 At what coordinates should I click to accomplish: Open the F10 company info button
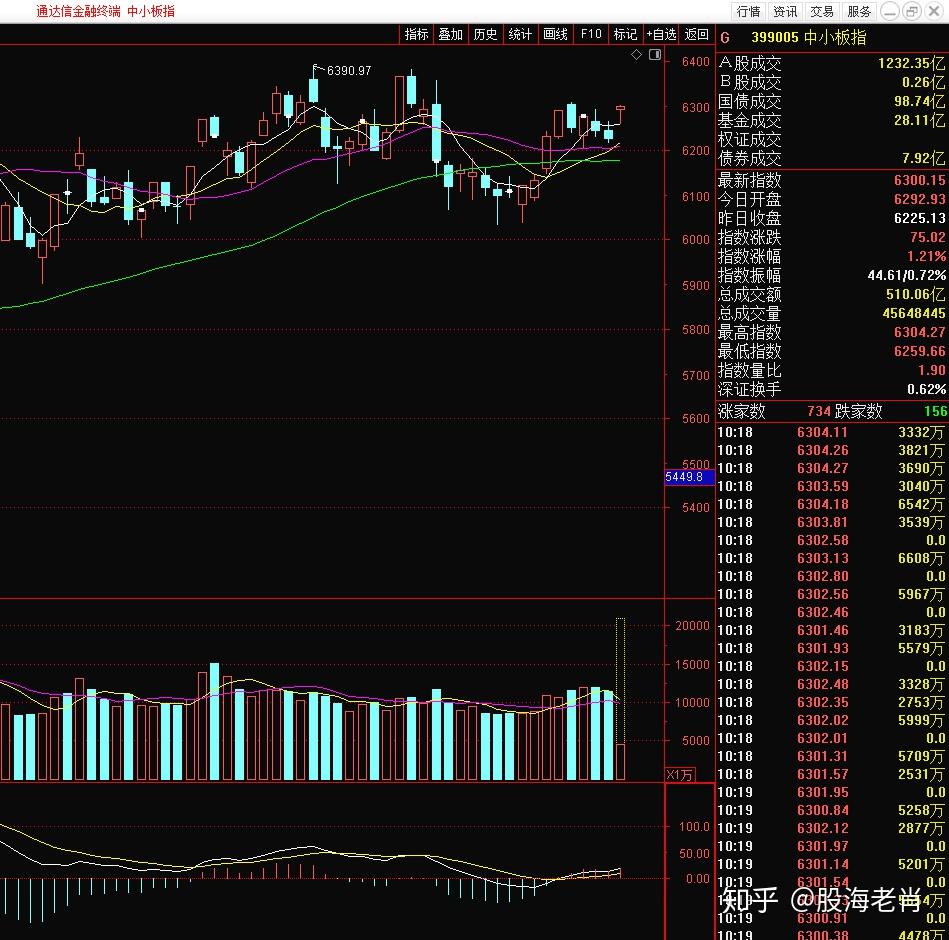pos(591,35)
